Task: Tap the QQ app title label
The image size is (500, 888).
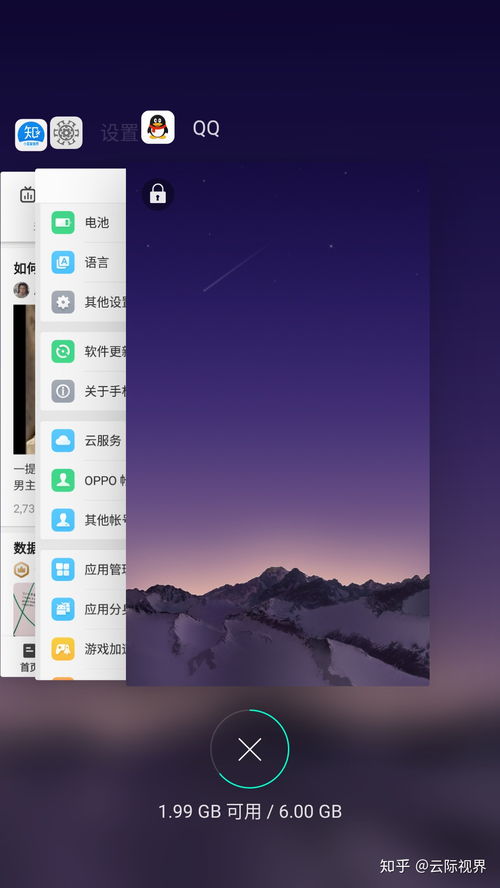Action: 206,128
